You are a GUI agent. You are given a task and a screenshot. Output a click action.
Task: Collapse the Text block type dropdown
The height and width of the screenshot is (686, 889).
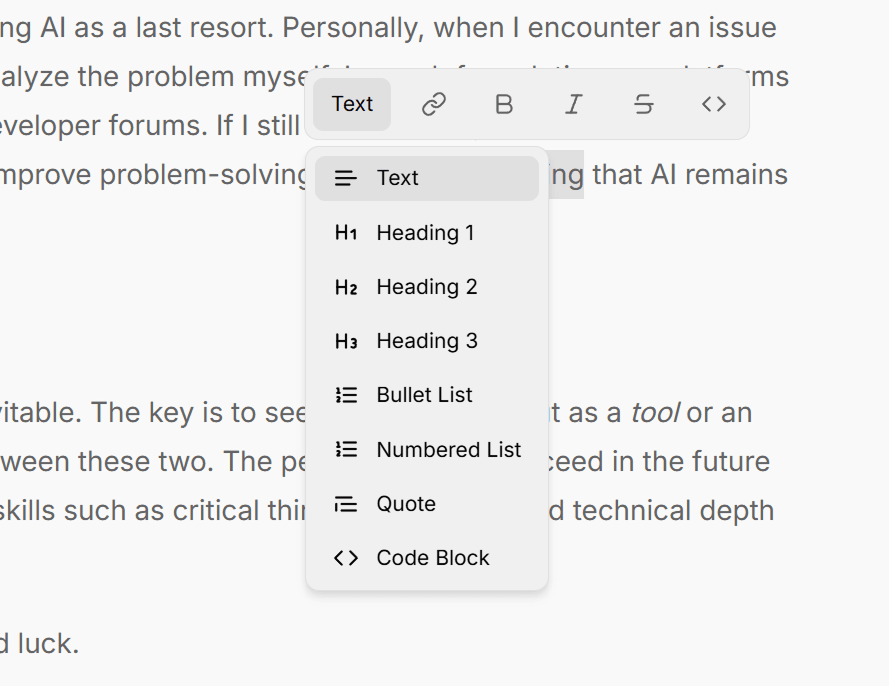(x=352, y=104)
